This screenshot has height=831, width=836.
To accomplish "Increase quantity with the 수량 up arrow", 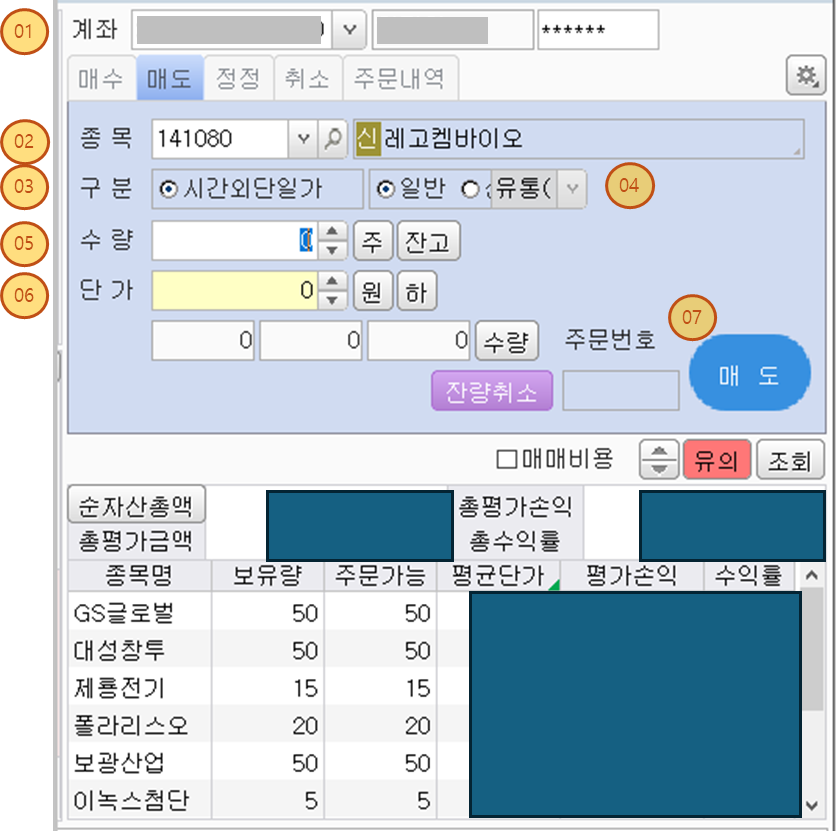I will click(332, 231).
